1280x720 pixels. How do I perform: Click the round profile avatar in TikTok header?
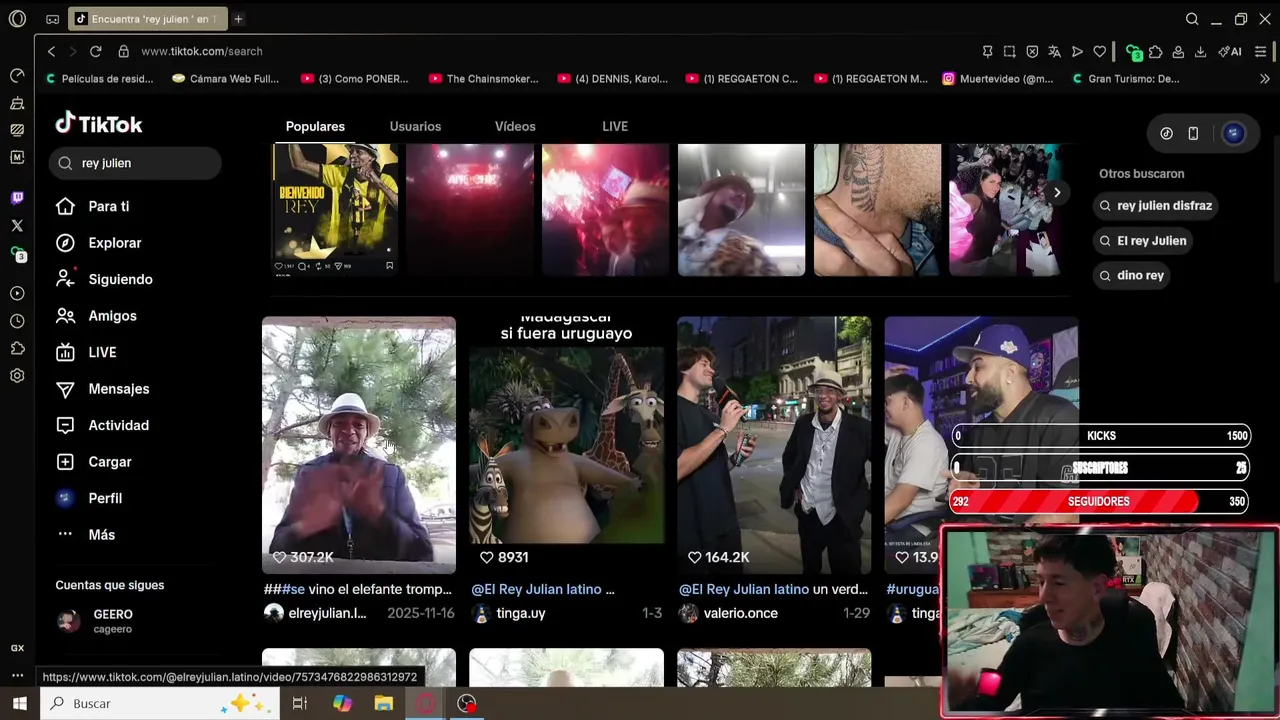[x=1234, y=133]
